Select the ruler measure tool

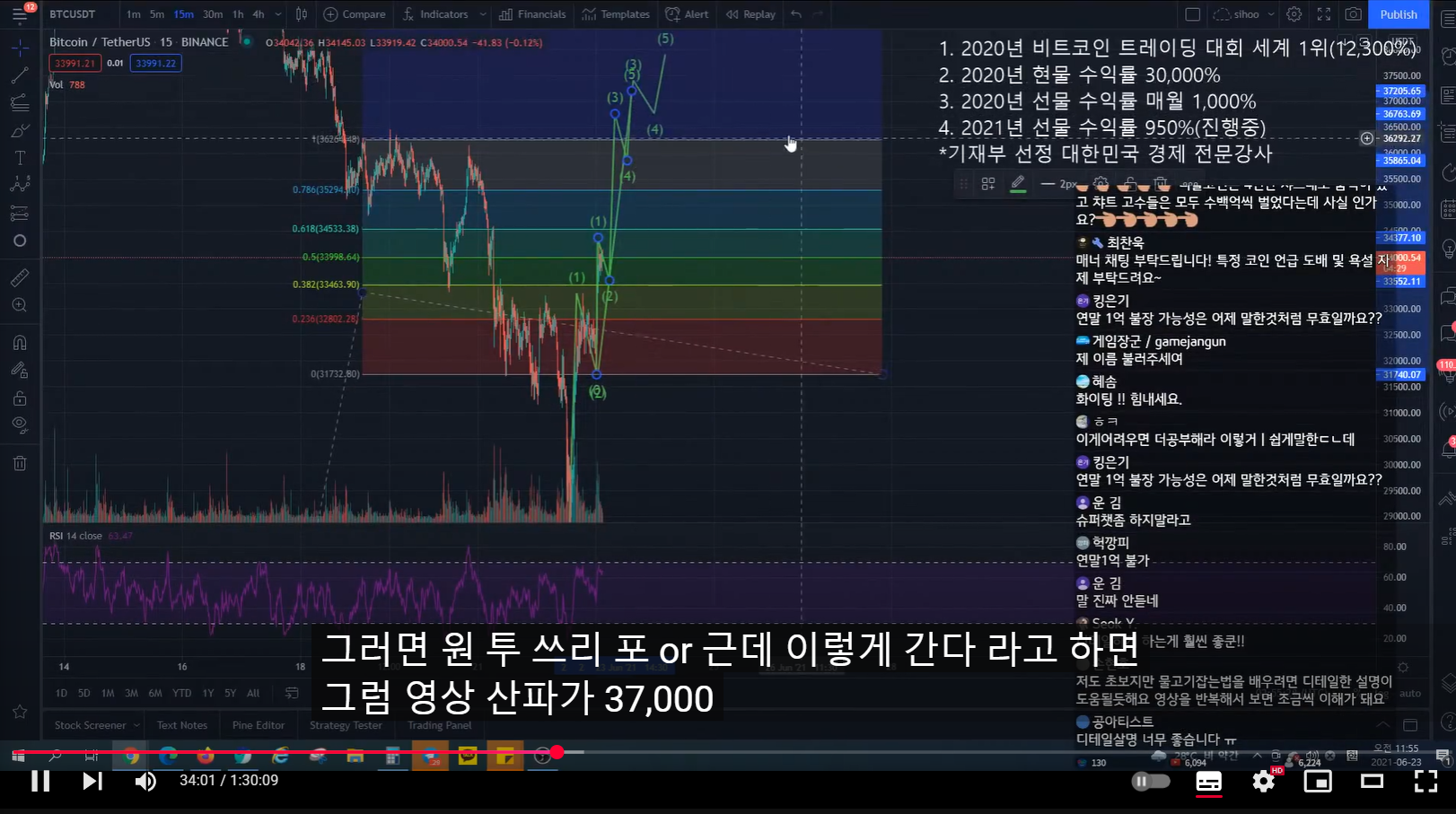[x=20, y=278]
